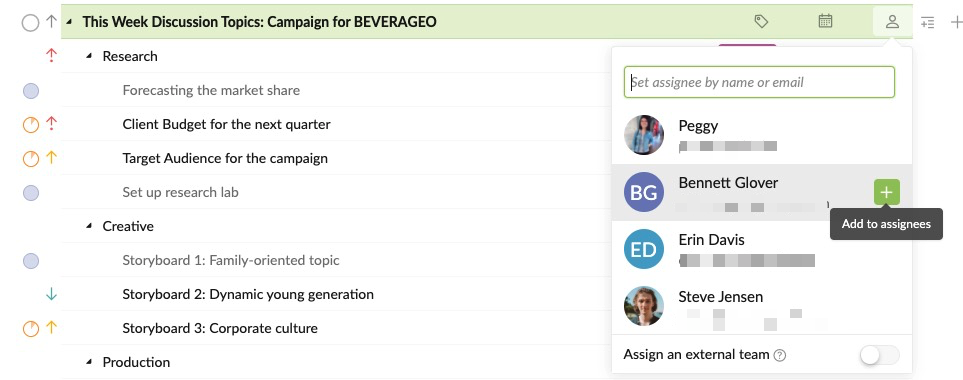Toggle status circle for Forecasting the market share
Image resolution: width=963 pixels, height=380 pixels.
[x=31, y=91]
